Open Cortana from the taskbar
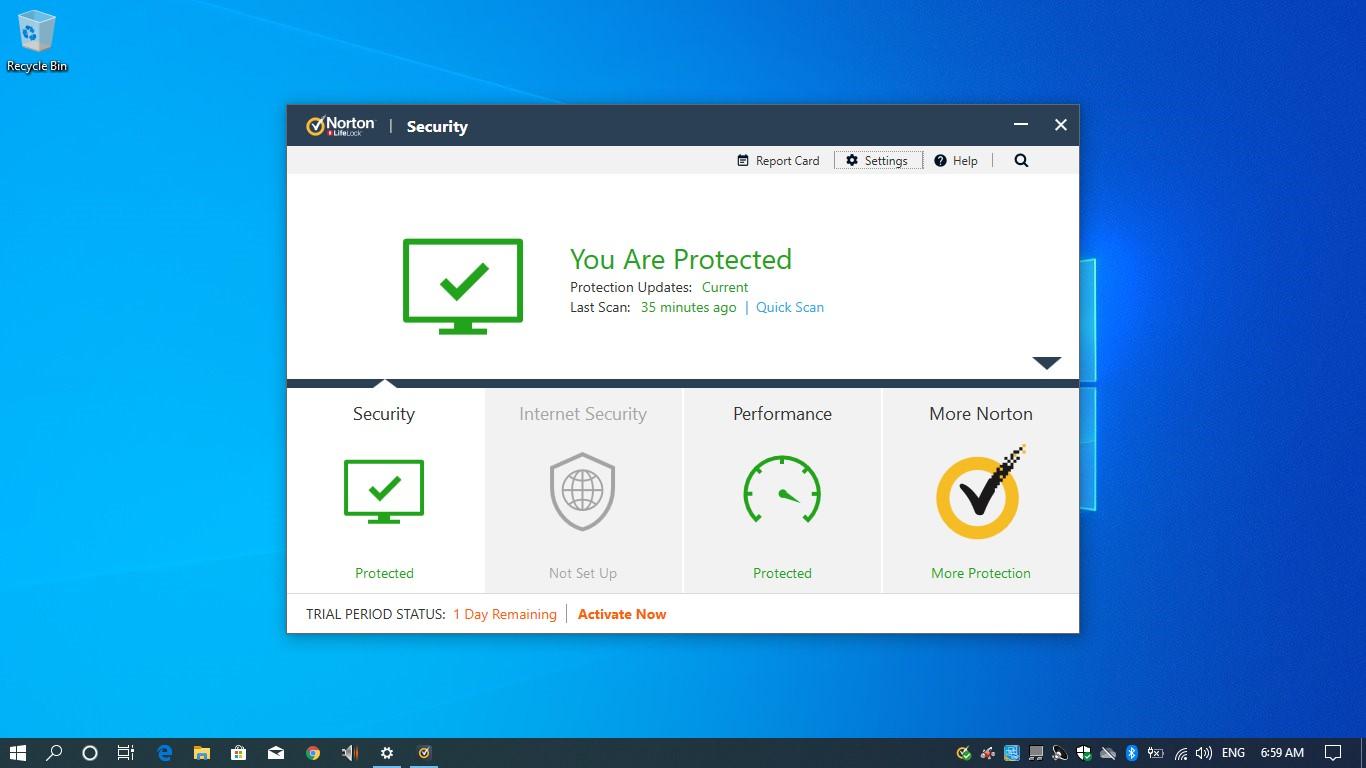Viewport: 1366px width, 768px height. 89,753
